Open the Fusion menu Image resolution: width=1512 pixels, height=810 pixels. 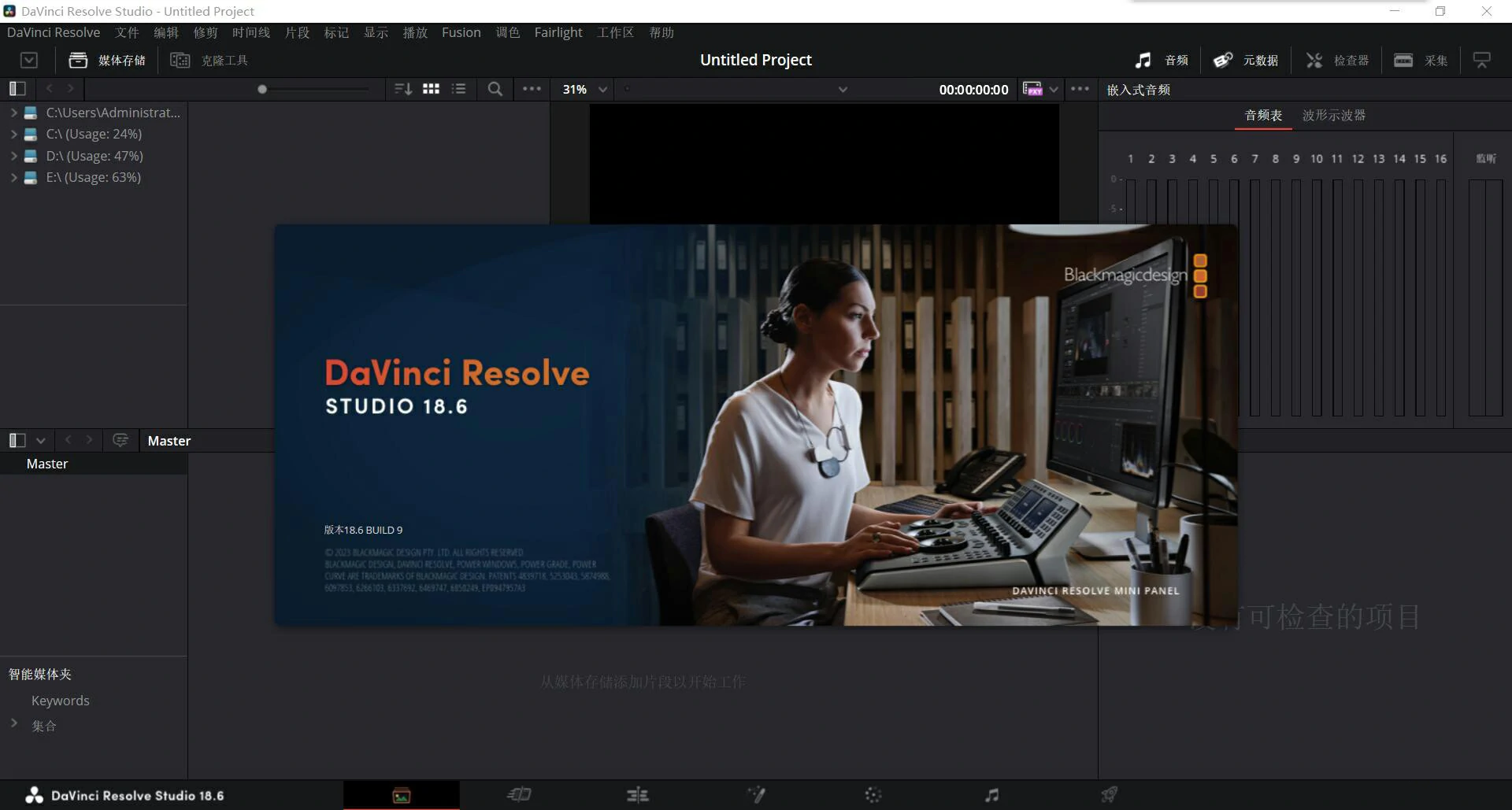[461, 32]
